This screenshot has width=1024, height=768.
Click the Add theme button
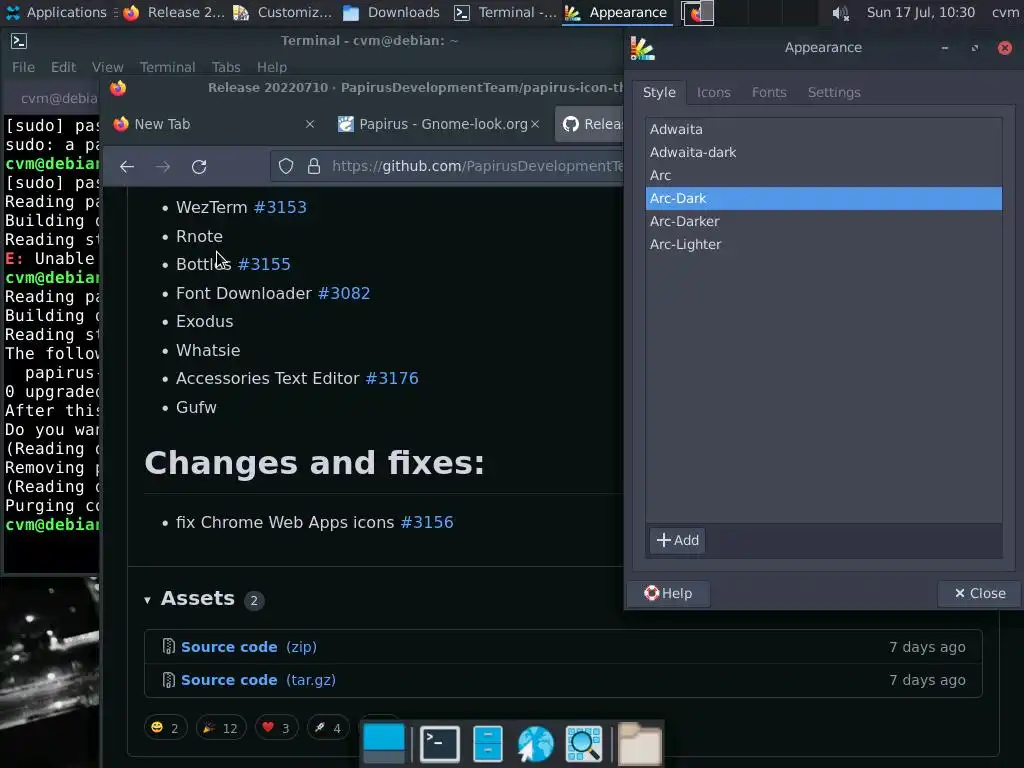[677, 541]
